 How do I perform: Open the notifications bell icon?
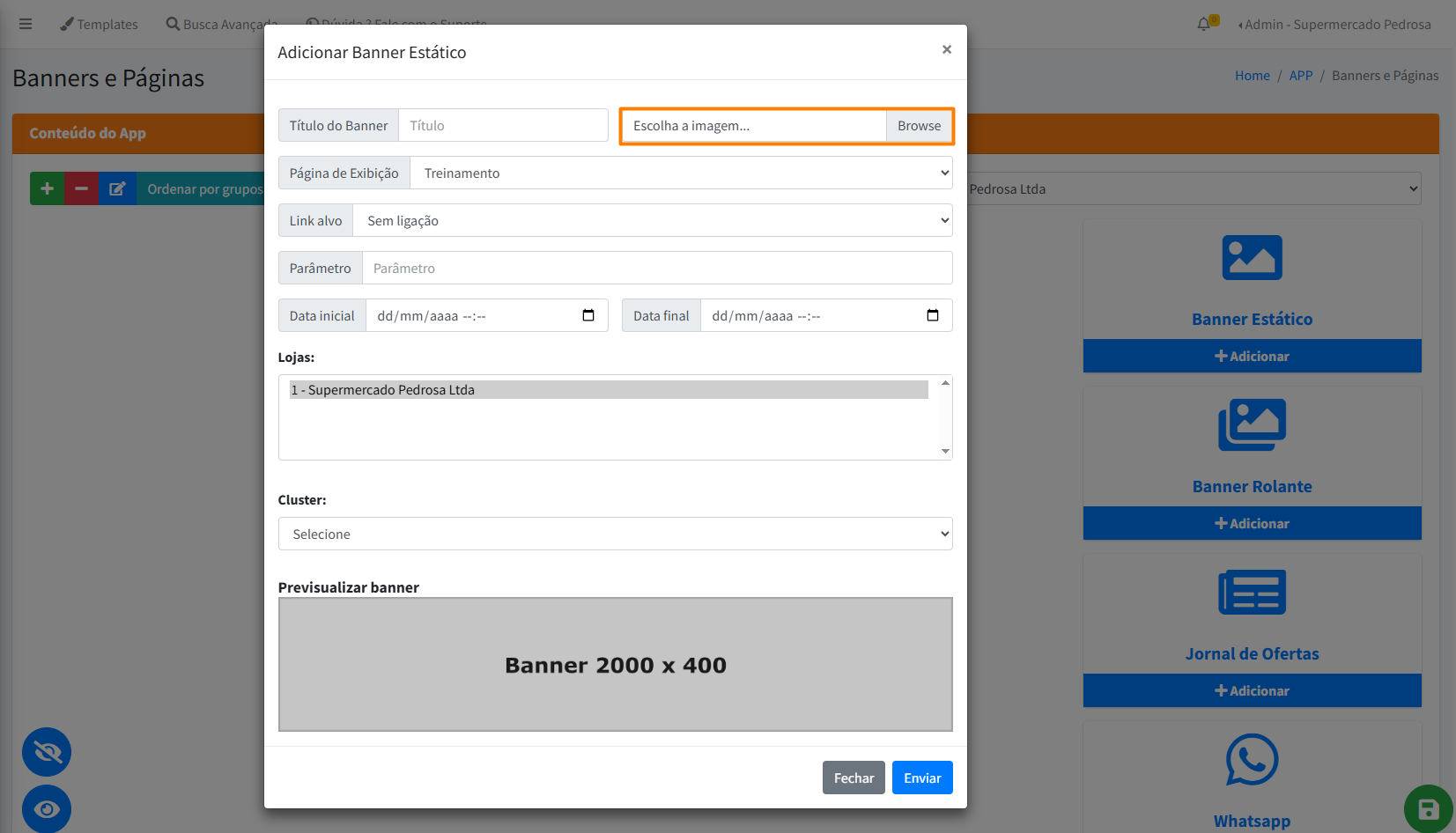(x=1204, y=24)
